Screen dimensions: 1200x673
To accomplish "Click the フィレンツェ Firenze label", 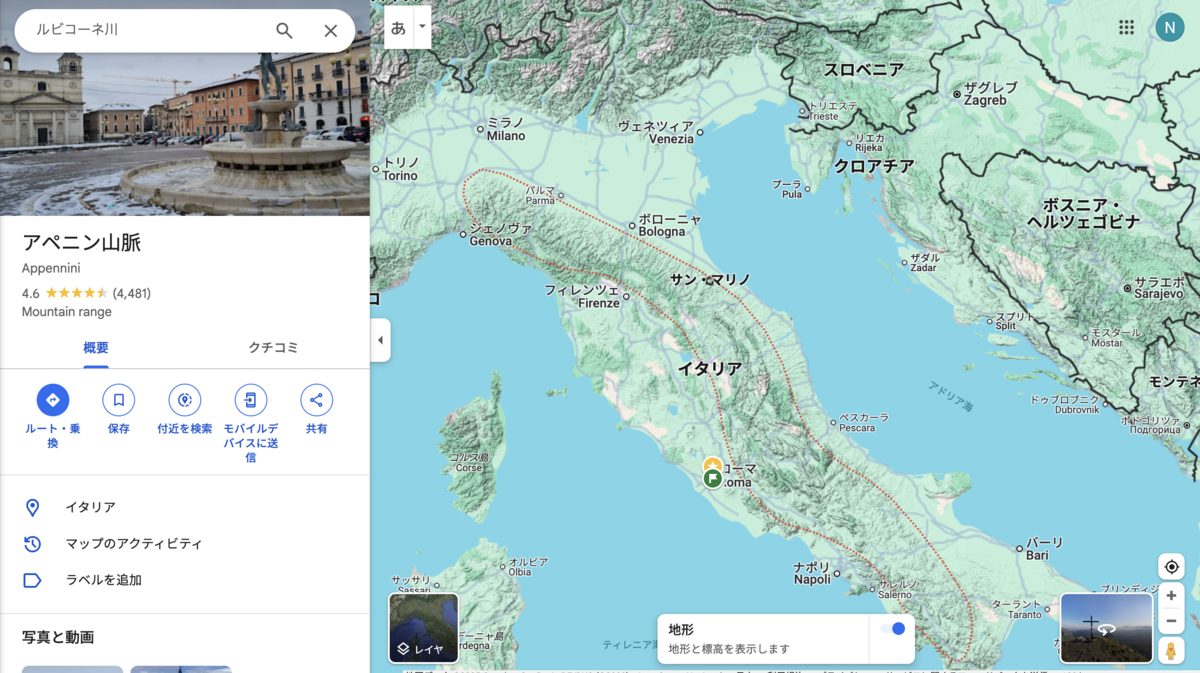I will click(x=582, y=296).
